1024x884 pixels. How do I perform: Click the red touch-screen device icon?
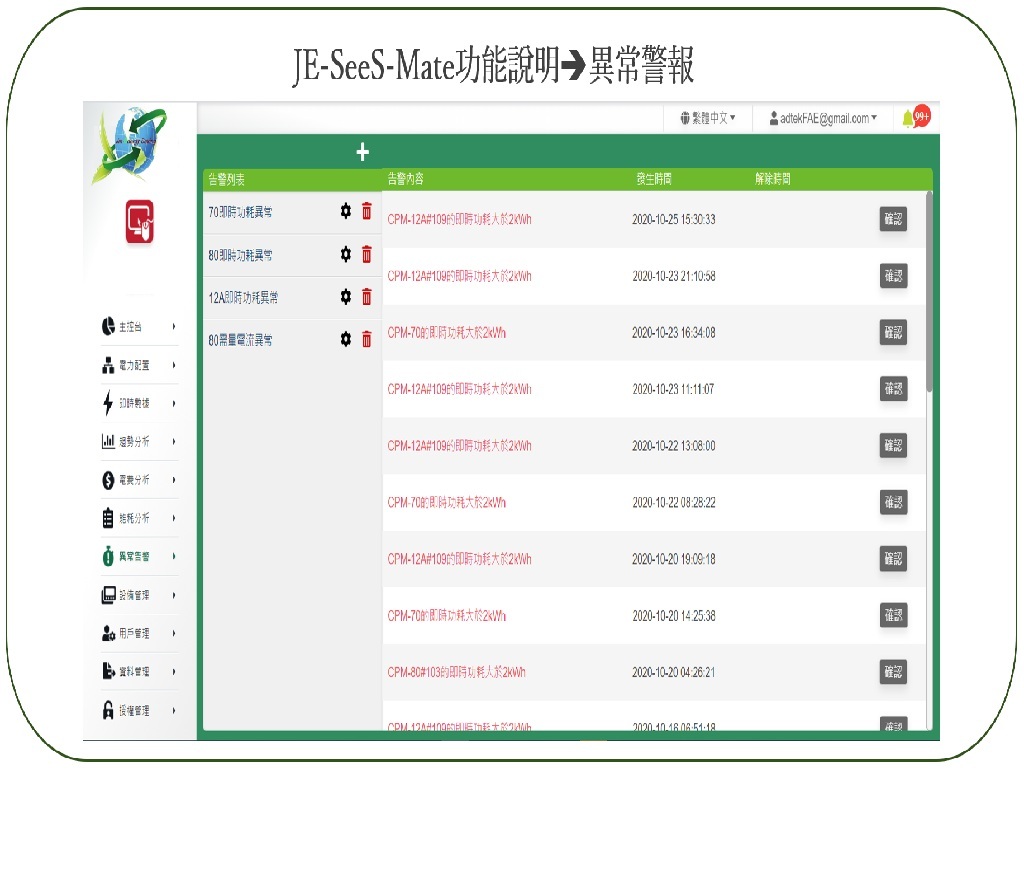(140, 221)
